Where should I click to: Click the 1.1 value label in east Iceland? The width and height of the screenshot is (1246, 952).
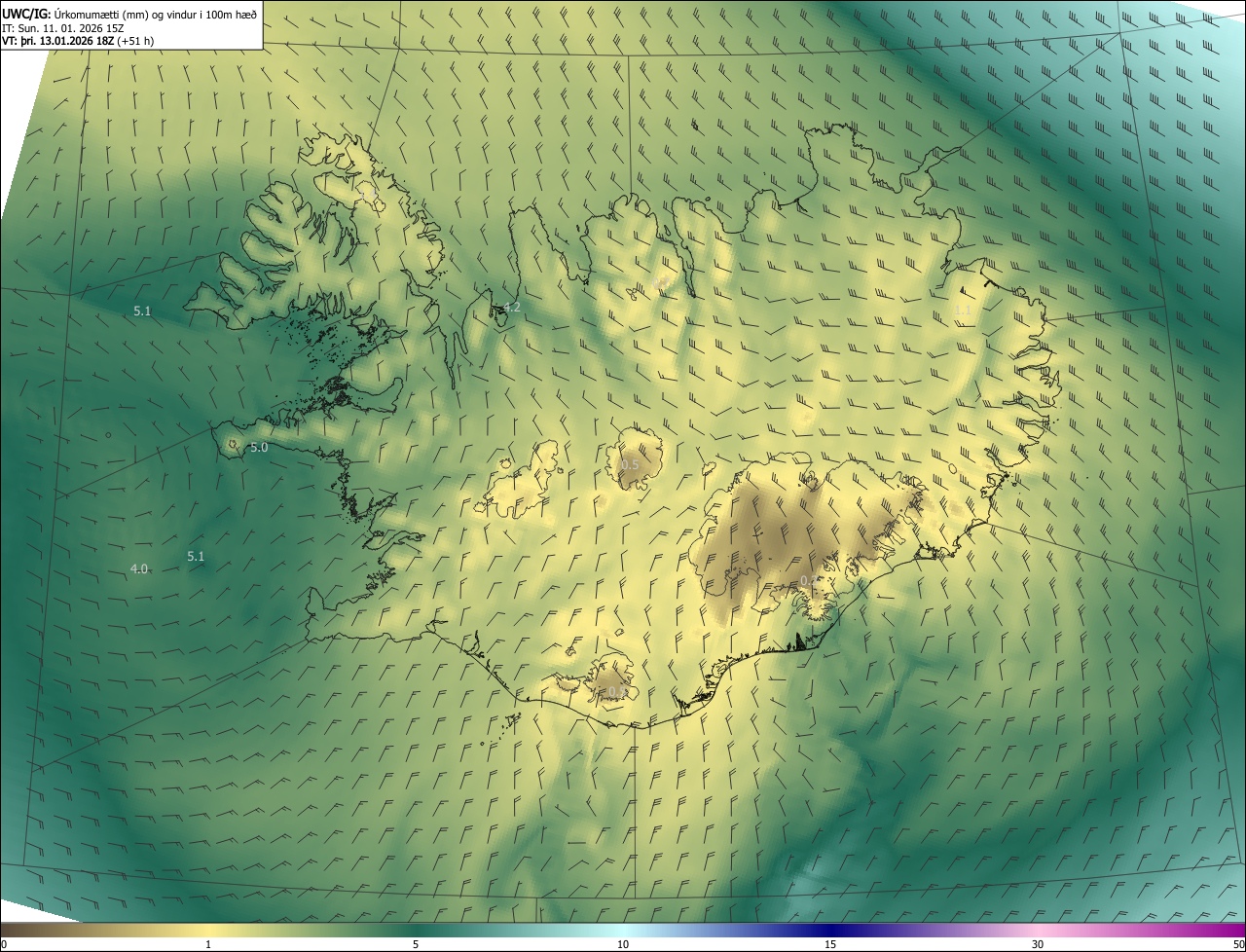point(962,310)
